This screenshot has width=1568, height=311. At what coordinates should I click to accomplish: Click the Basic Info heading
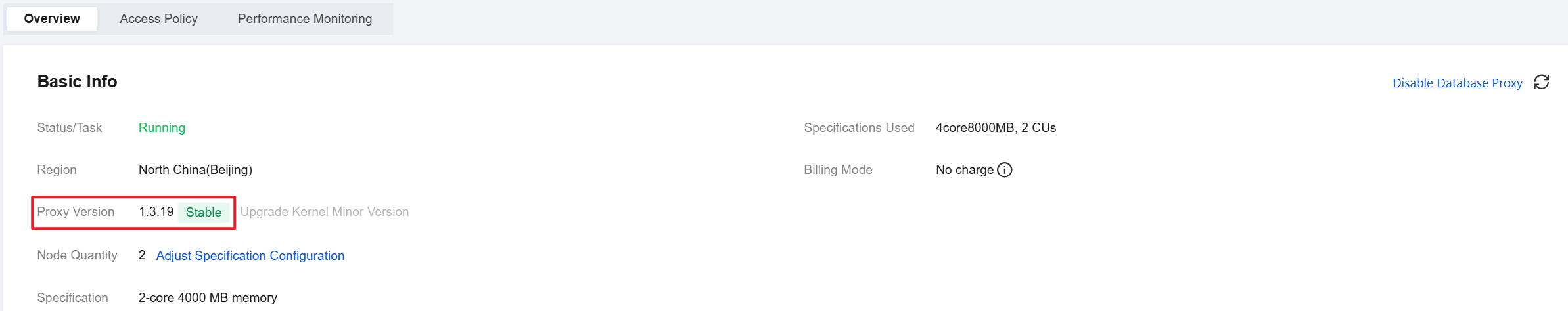pos(77,81)
